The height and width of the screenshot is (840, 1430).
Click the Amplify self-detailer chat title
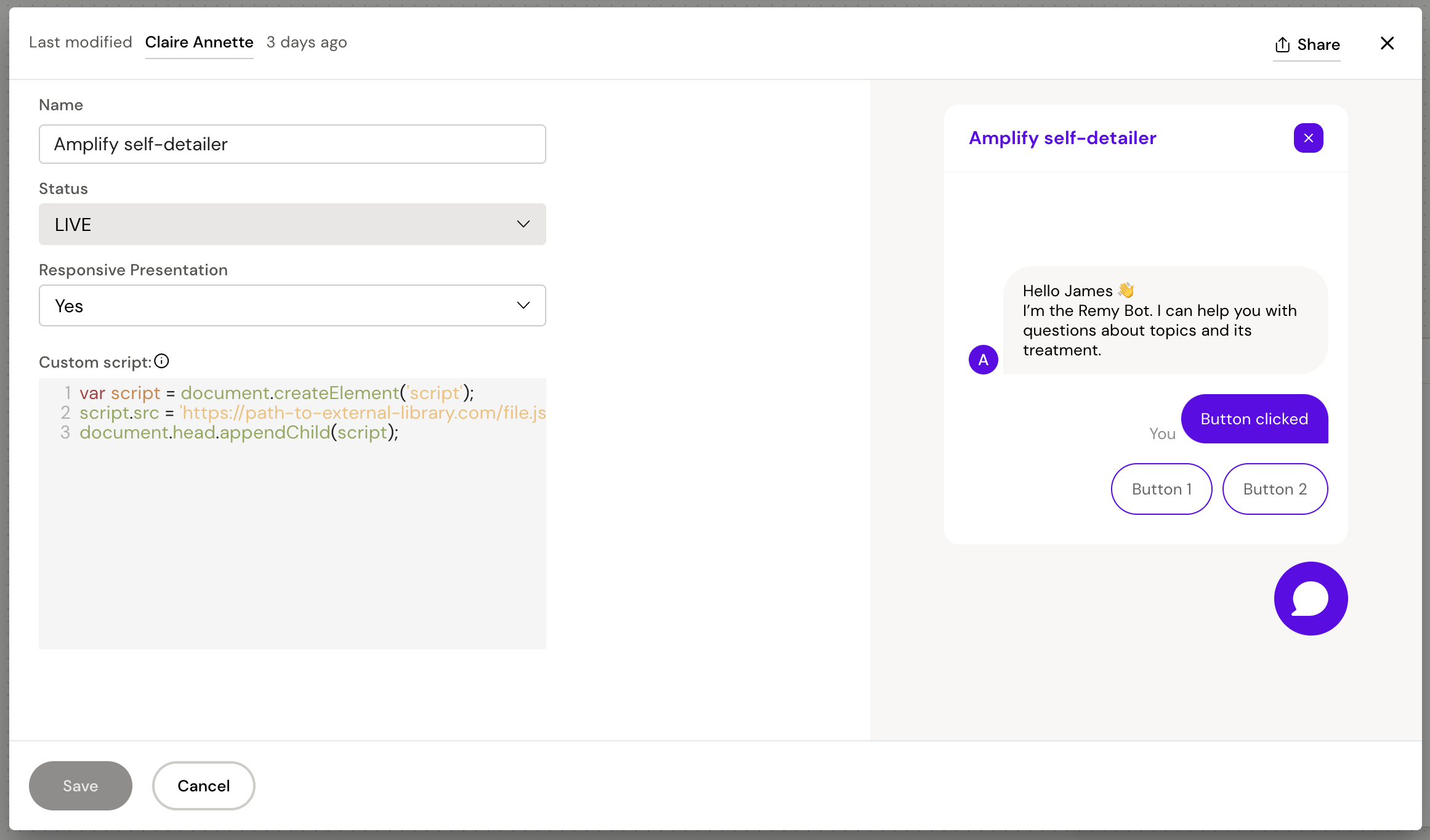point(1062,138)
